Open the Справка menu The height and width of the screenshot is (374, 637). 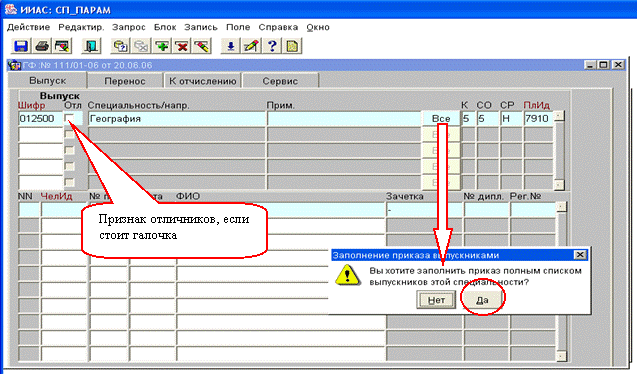pyautogui.click(x=278, y=27)
